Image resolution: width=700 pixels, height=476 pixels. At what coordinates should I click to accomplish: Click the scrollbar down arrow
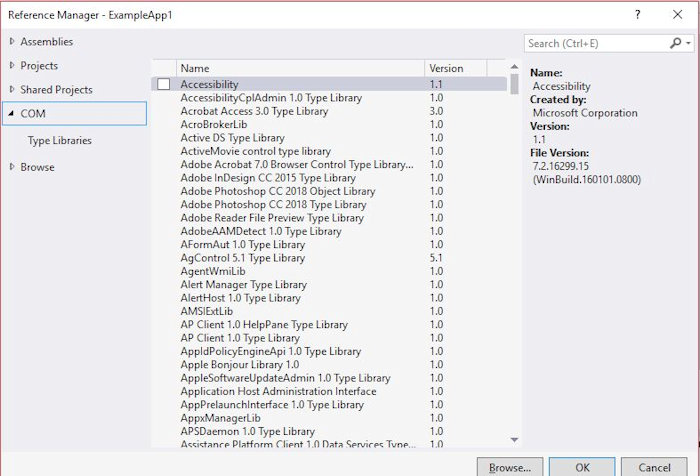click(x=514, y=440)
